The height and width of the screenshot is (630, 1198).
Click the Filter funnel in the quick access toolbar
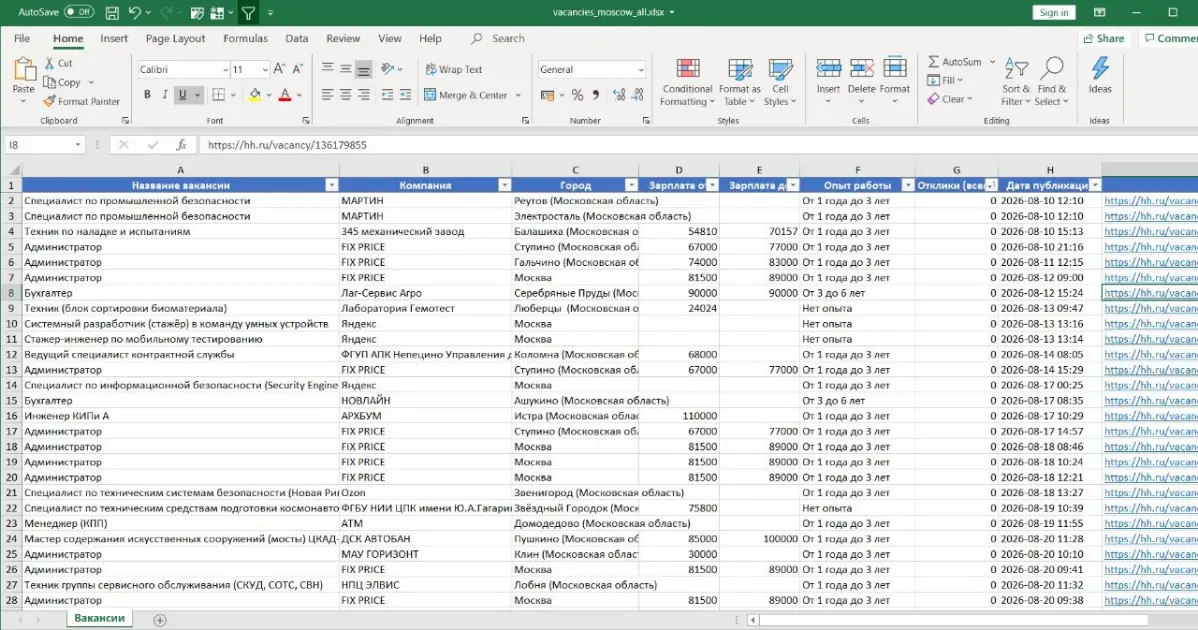tap(248, 13)
